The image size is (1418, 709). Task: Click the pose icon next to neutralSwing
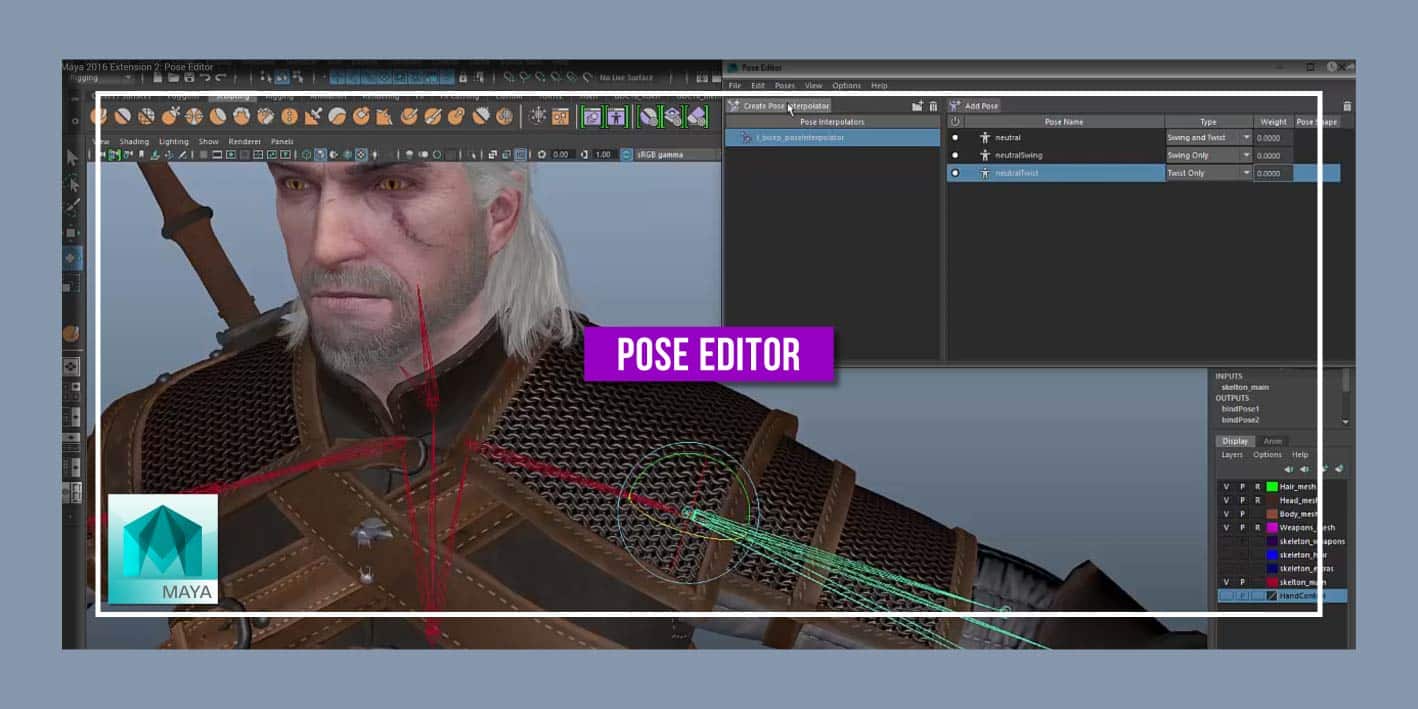click(x=984, y=156)
